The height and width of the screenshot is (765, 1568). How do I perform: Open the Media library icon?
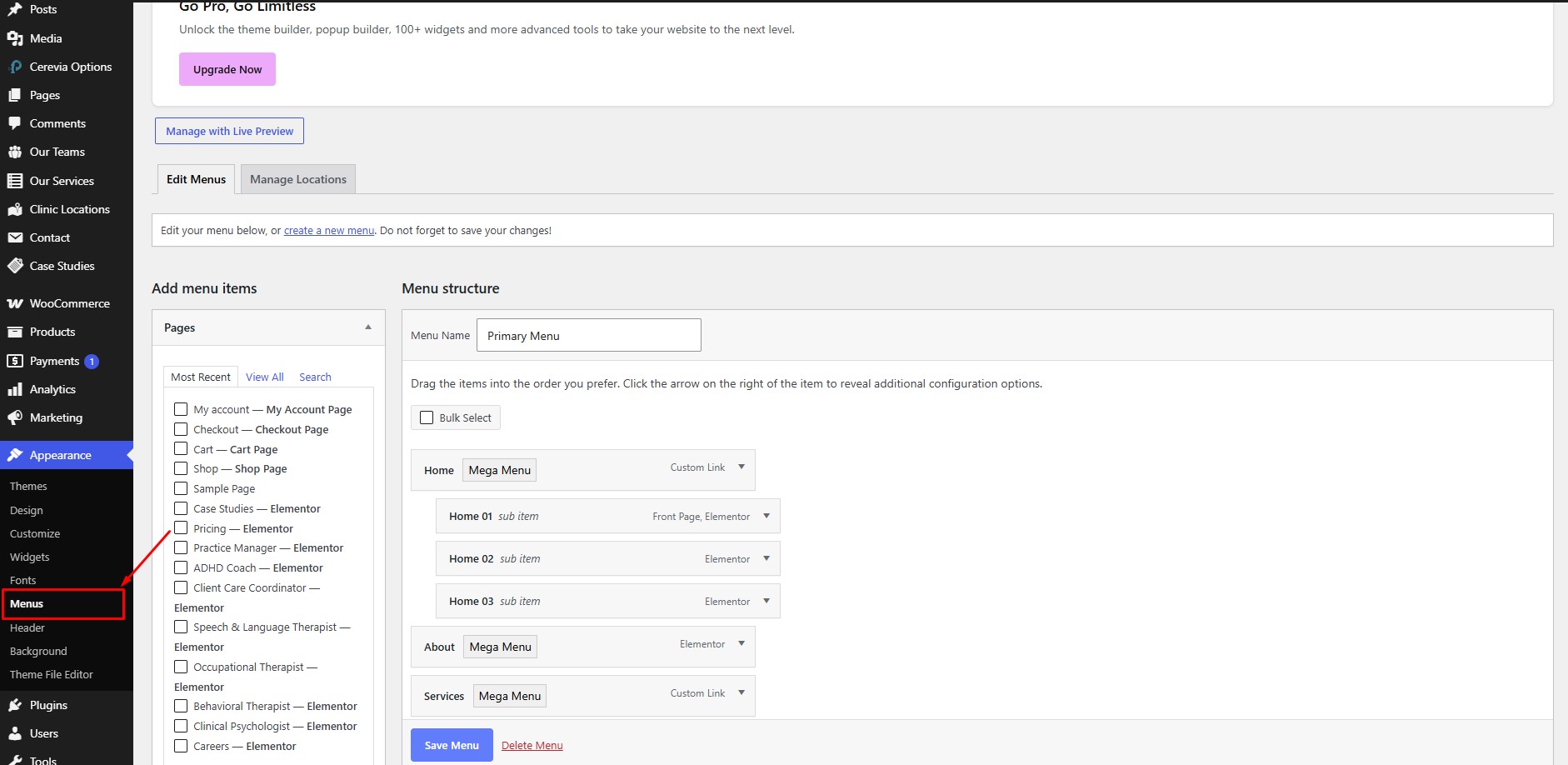coord(15,38)
